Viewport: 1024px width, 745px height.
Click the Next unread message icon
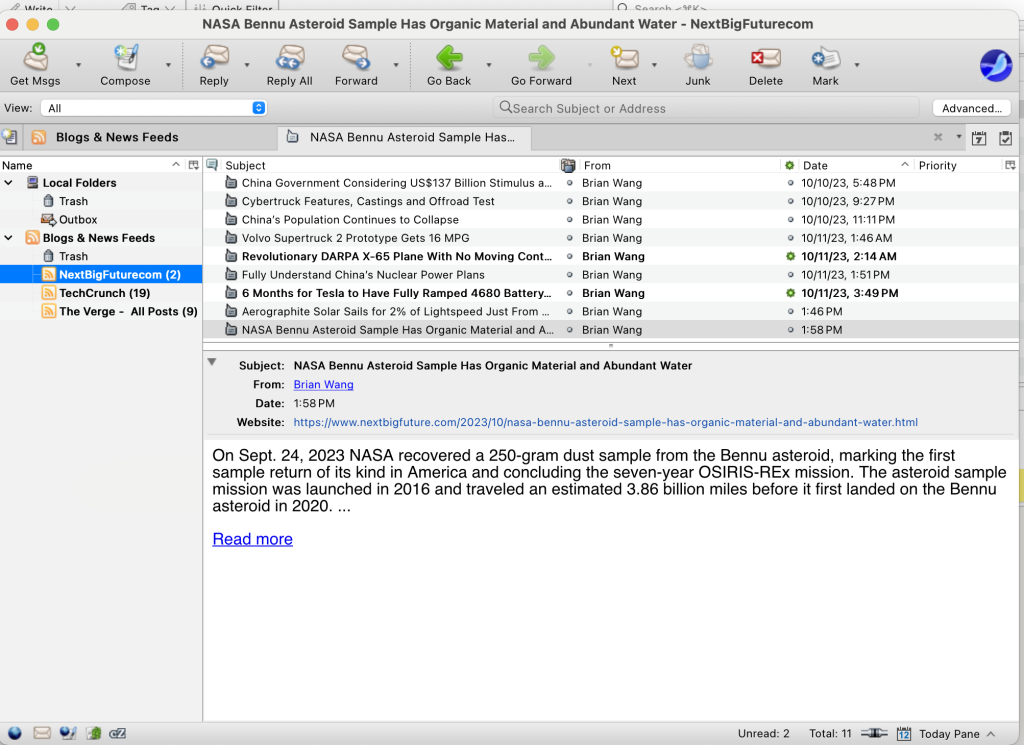(624, 57)
